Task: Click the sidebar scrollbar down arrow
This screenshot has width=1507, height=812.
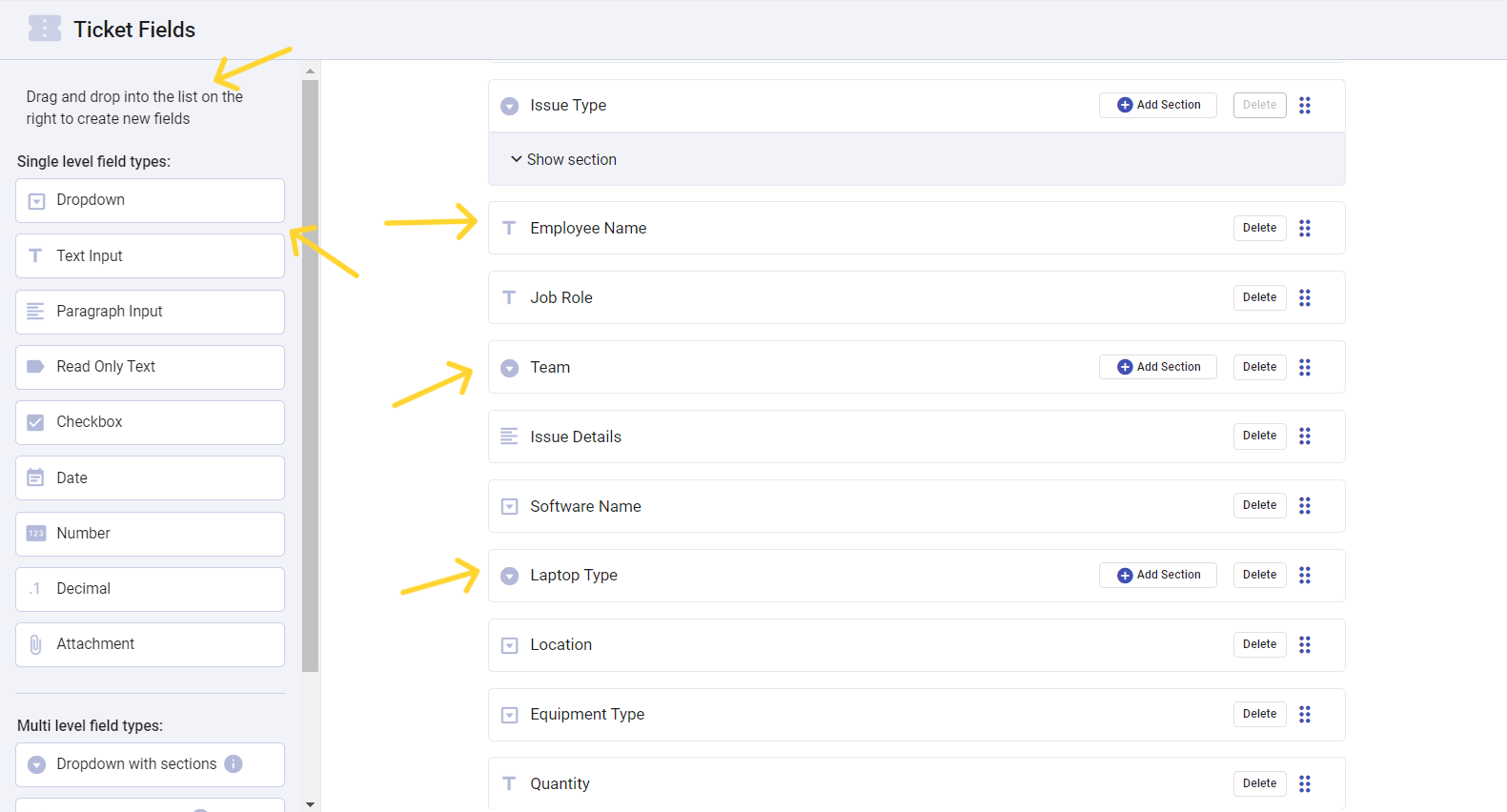Action: [x=310, y=804]
